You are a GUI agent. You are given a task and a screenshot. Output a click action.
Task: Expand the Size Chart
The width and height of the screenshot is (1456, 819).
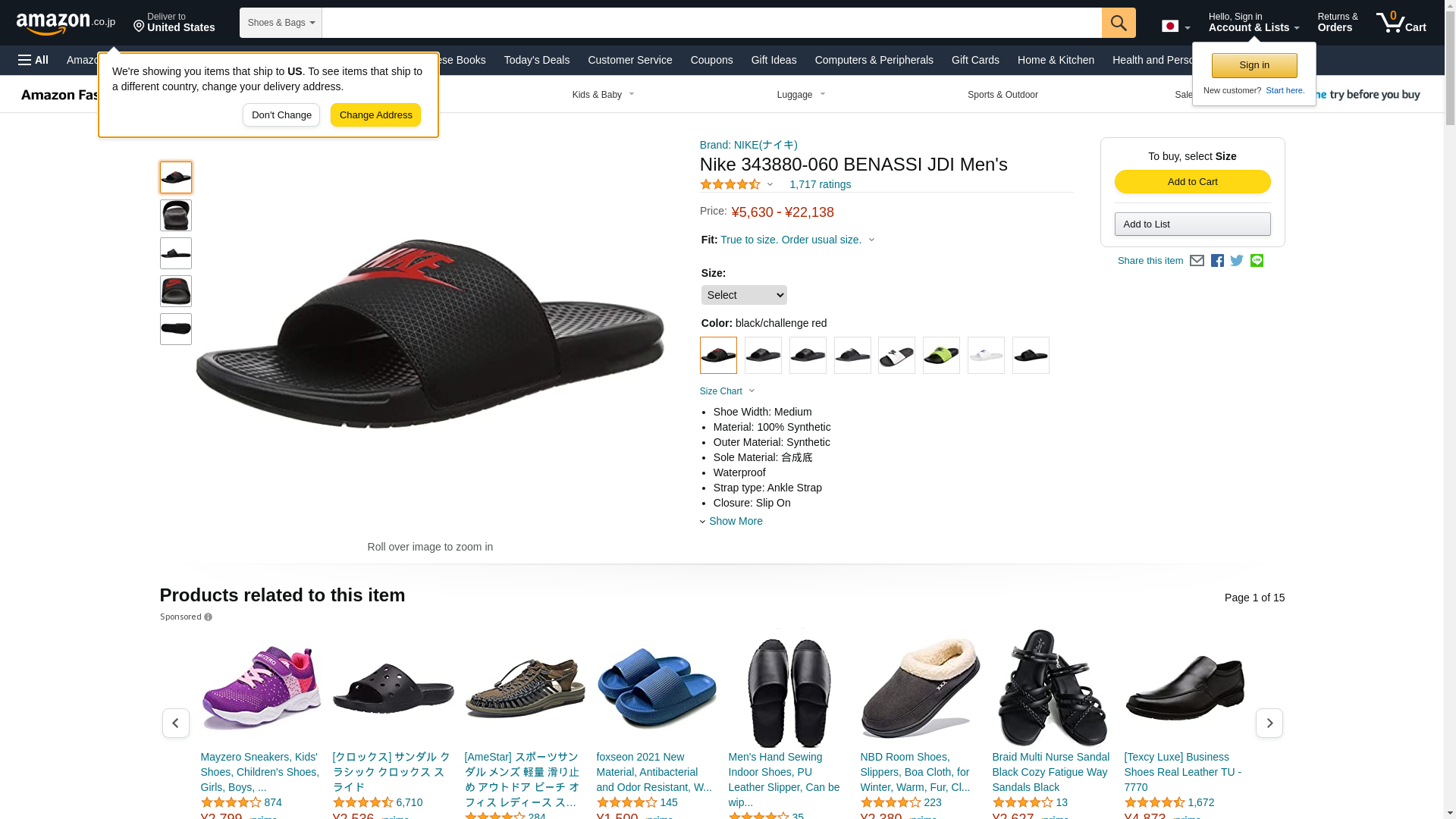pyautogui.click(x=727, y=391)
